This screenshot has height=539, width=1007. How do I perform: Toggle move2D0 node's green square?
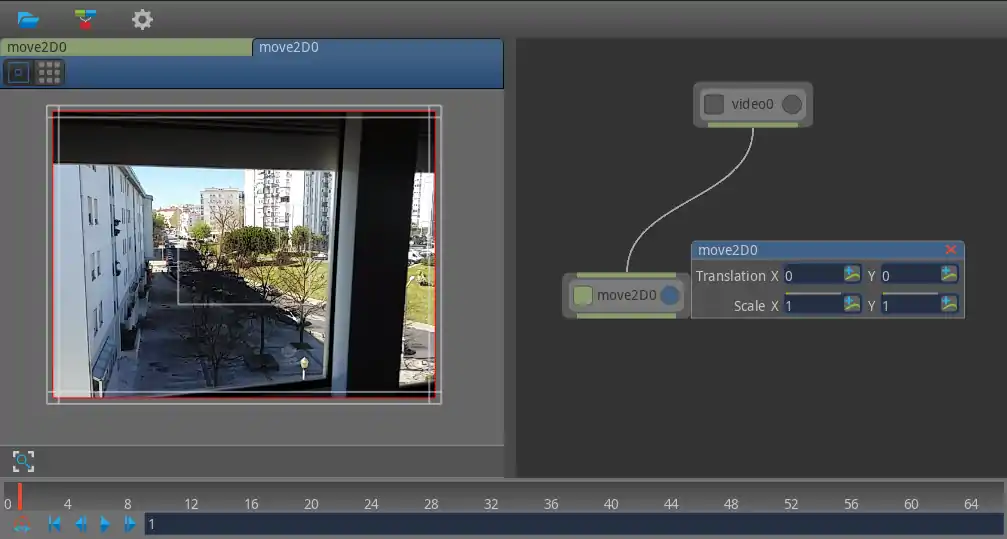click(583, 295)
